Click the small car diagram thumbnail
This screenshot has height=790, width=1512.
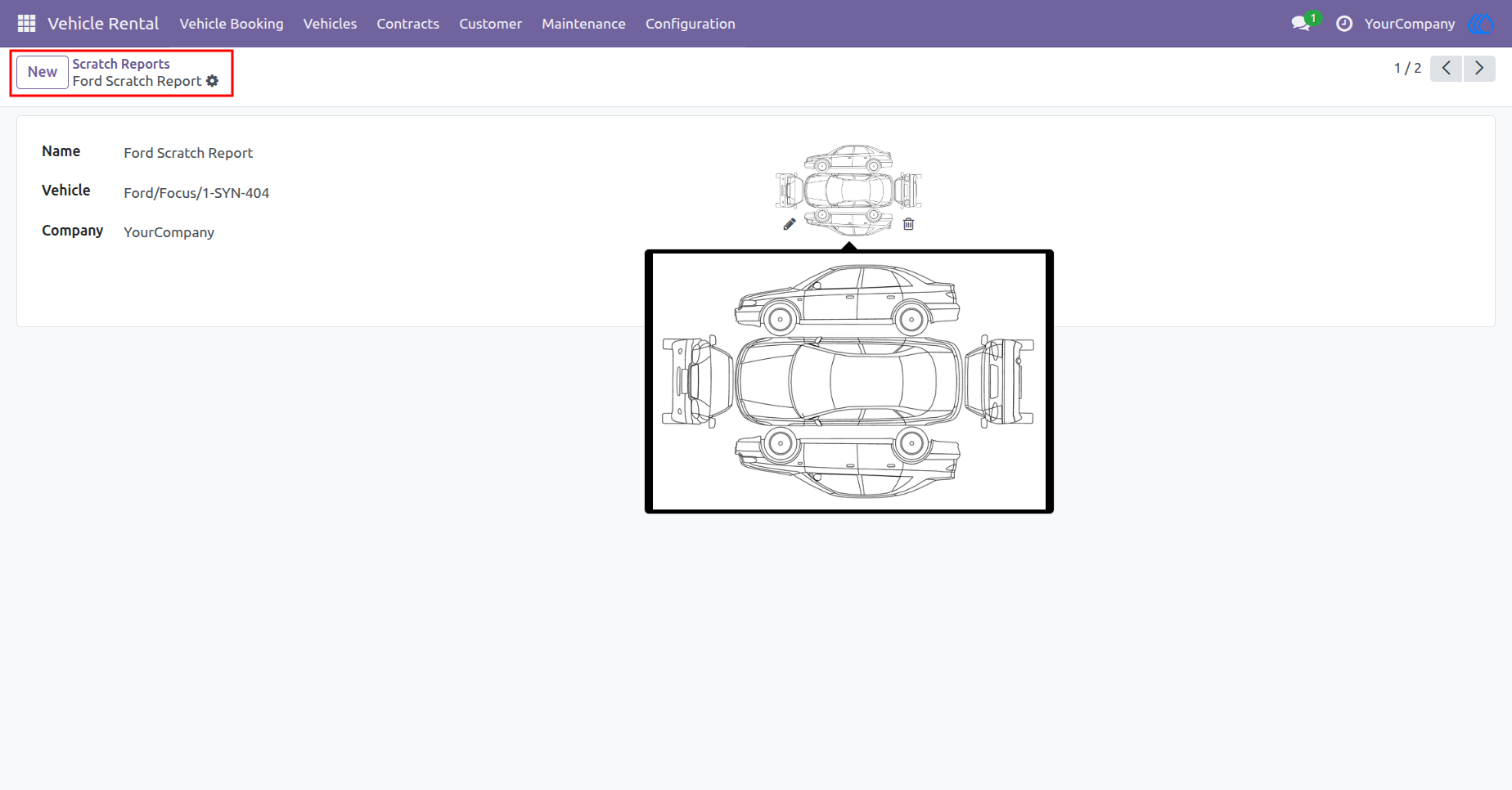(x=849, y=191)
